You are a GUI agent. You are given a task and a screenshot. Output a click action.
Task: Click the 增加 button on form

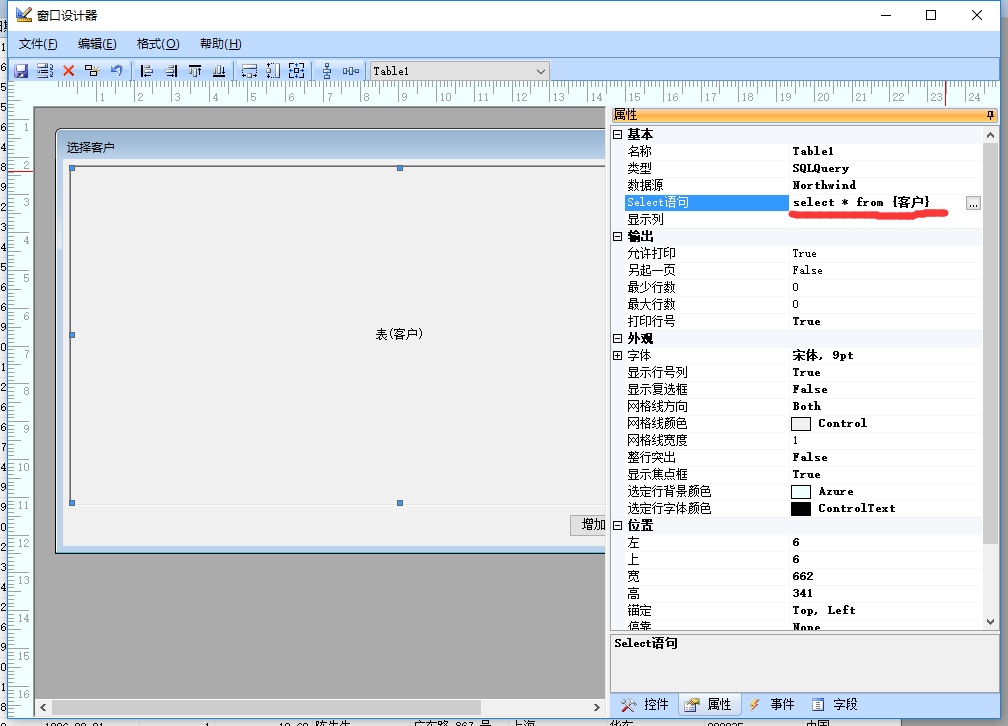point(590,525)
